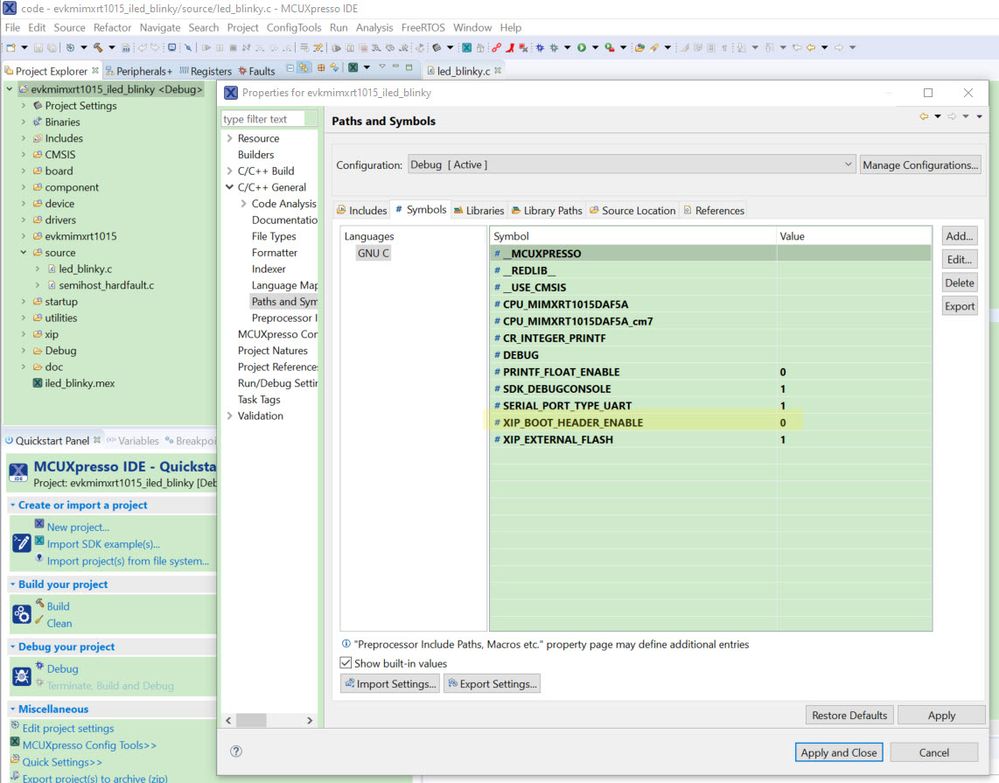Click the green Run toolbar icon

click(x=582, y=47)
